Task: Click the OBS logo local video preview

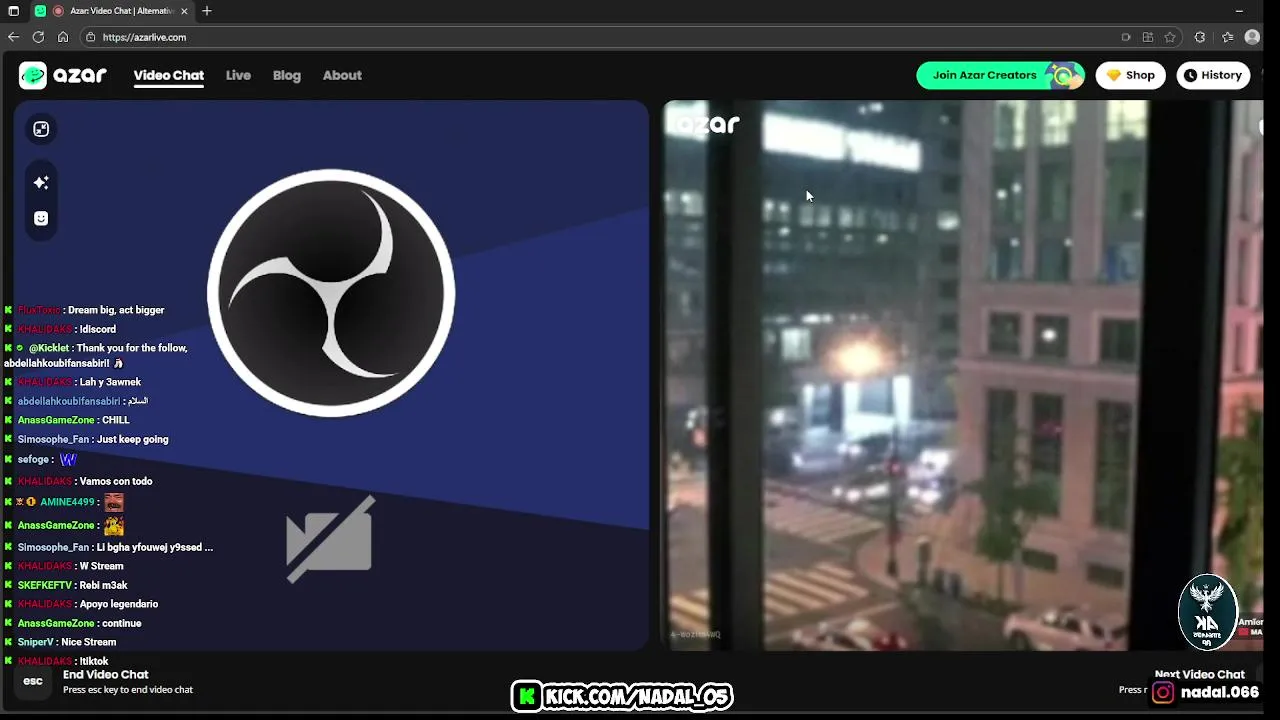Action: (x=331, y=292)
